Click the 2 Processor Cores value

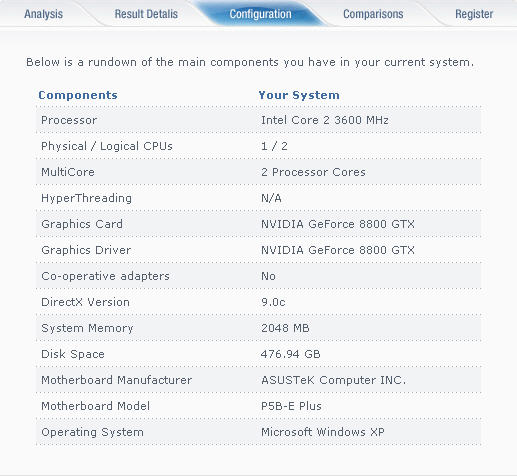(313, 172)
